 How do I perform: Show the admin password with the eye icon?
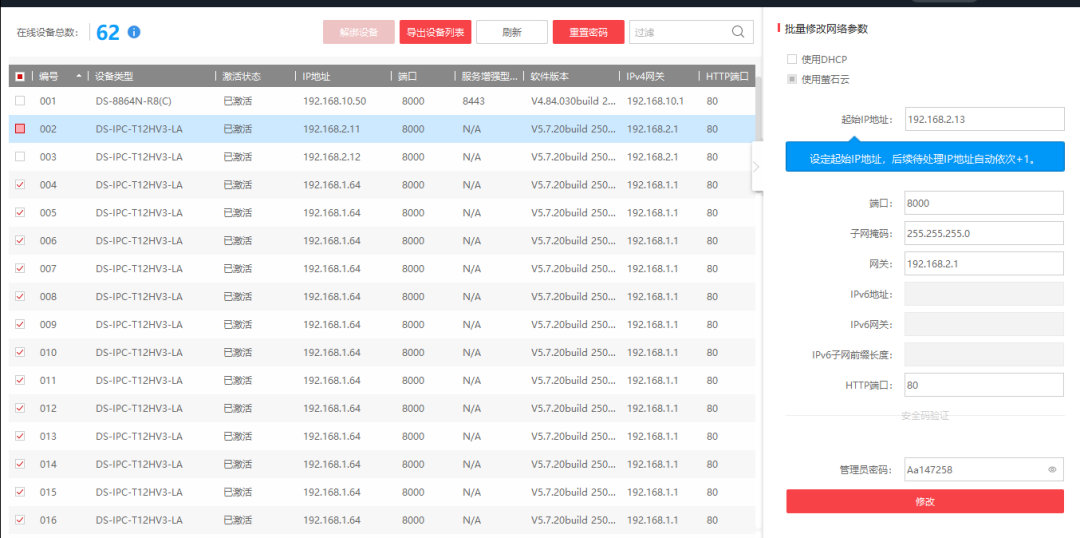pyautogui.click(x=1052, y=469)
